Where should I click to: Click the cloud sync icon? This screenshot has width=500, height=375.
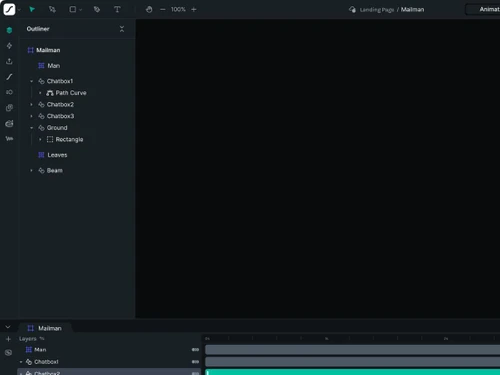coord(352,9)
